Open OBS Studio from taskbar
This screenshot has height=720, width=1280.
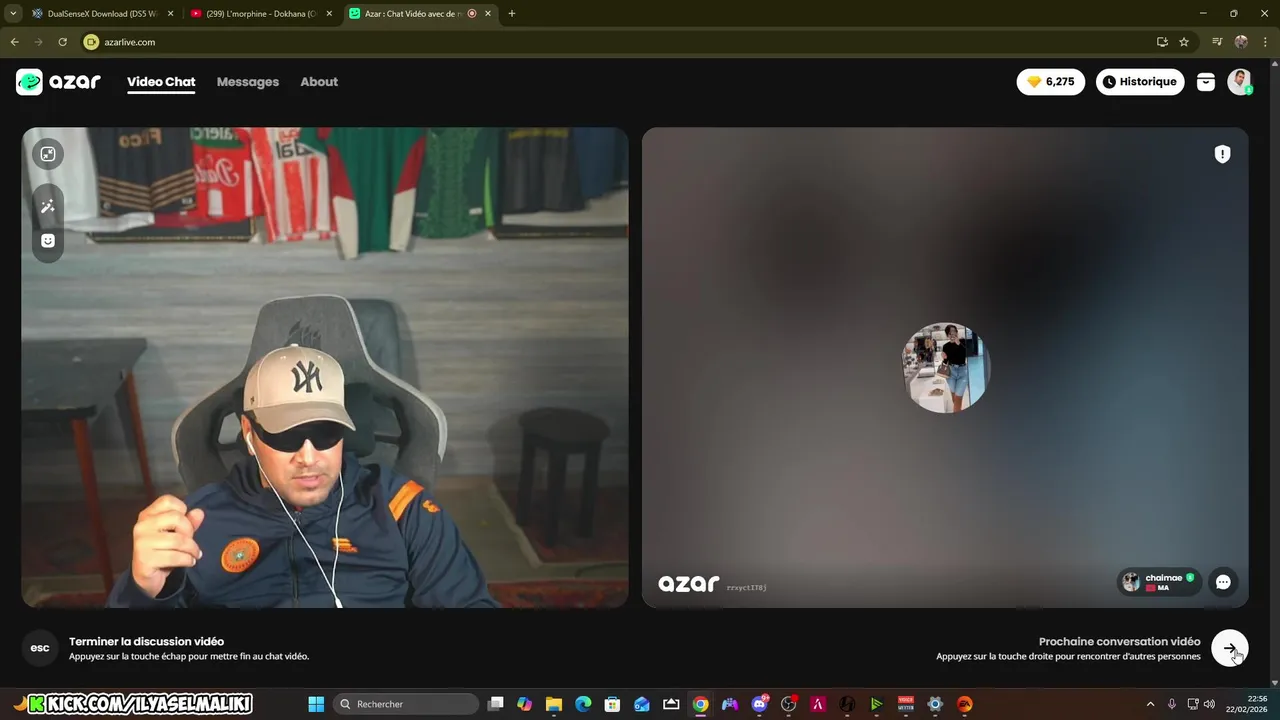(789, 704)
